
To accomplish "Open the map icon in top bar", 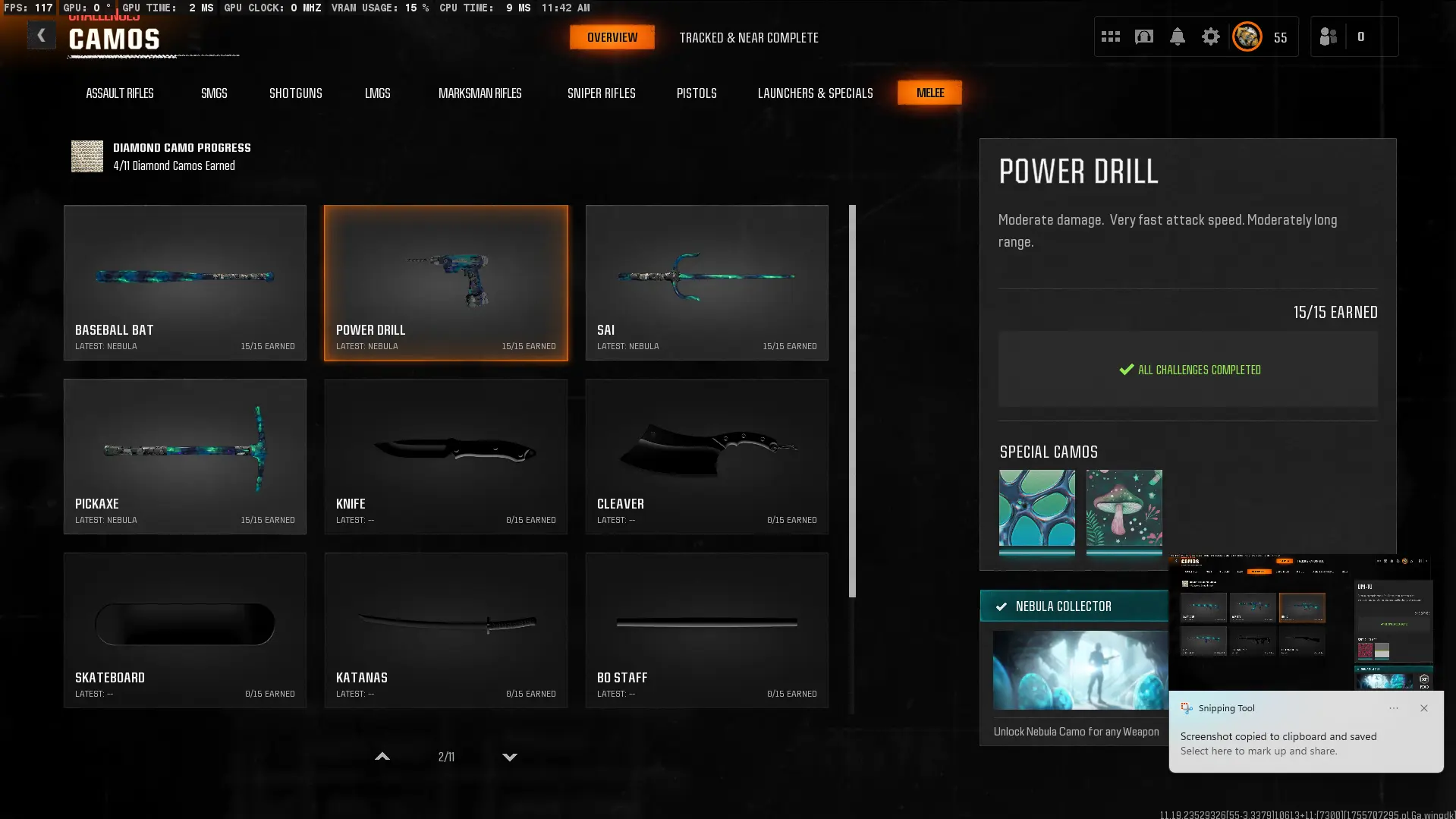I will [x=1144, y=36].
